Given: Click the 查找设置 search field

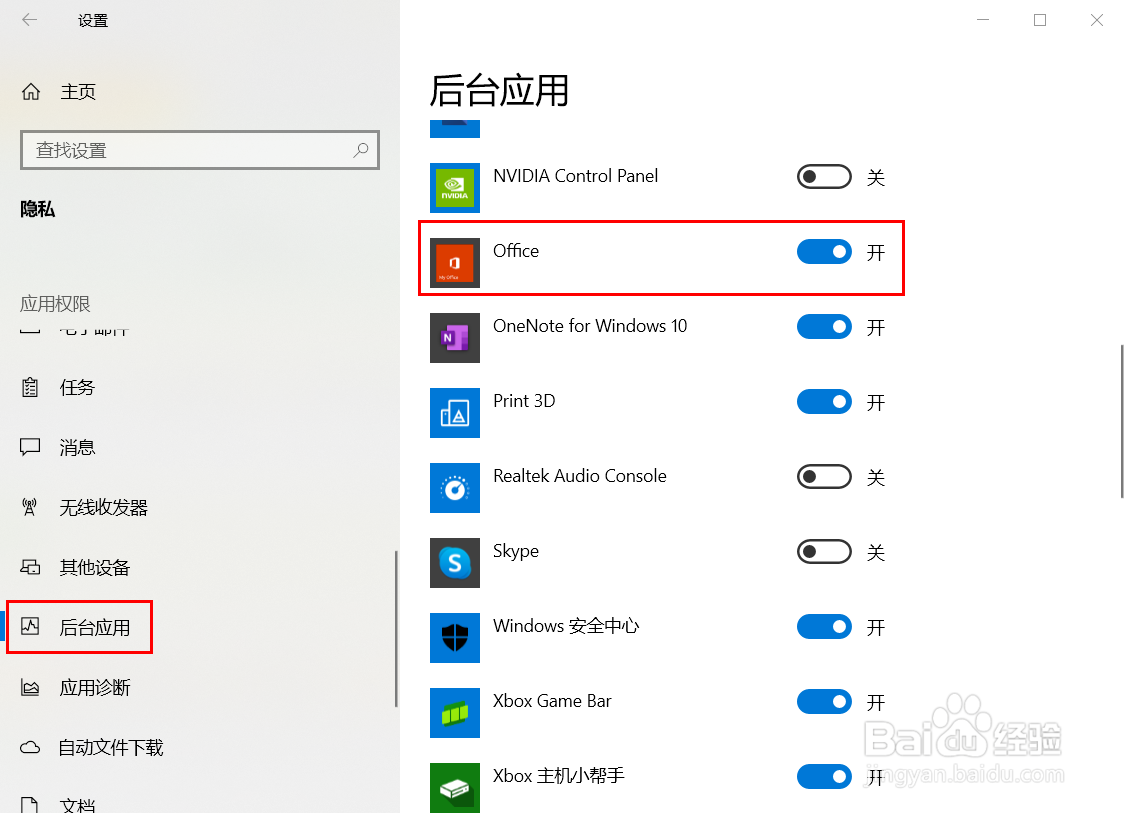Looking at the screenshot, I should [200, 150].
